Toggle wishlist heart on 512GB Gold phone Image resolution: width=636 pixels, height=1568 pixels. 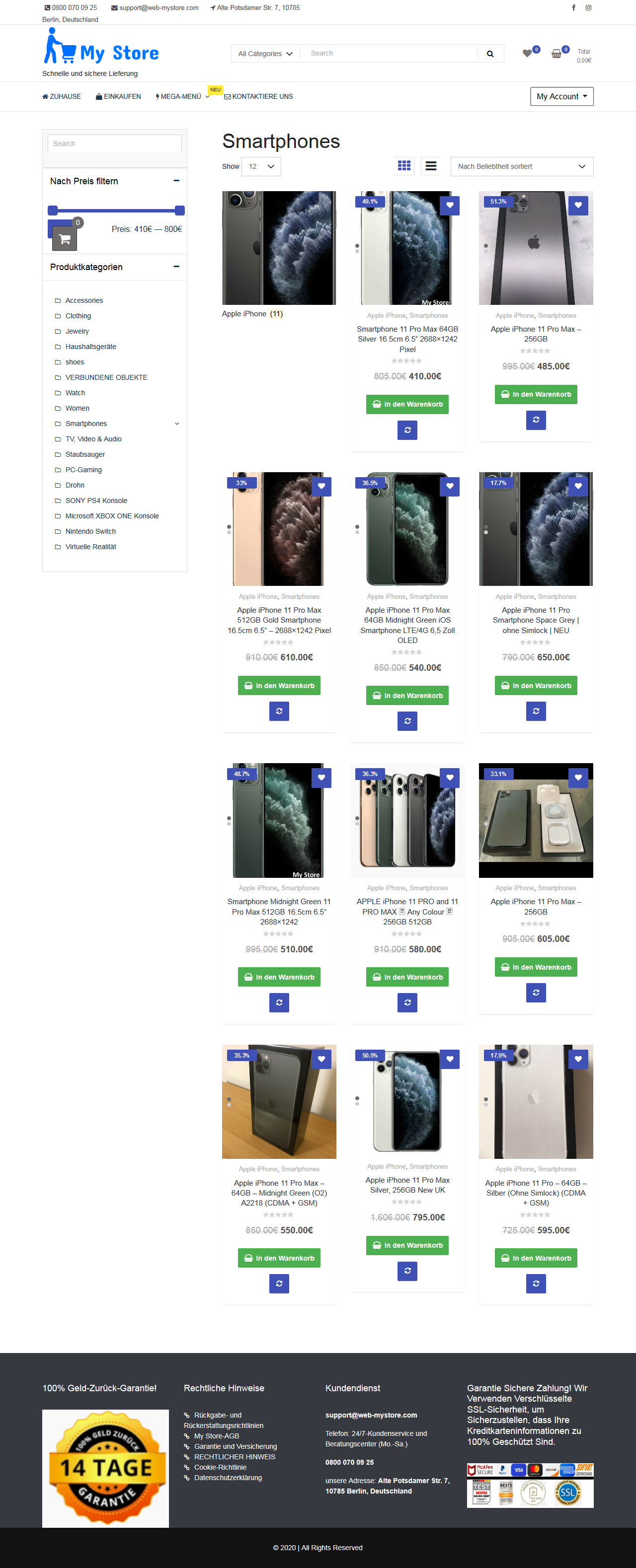click(x=321, y=487)
